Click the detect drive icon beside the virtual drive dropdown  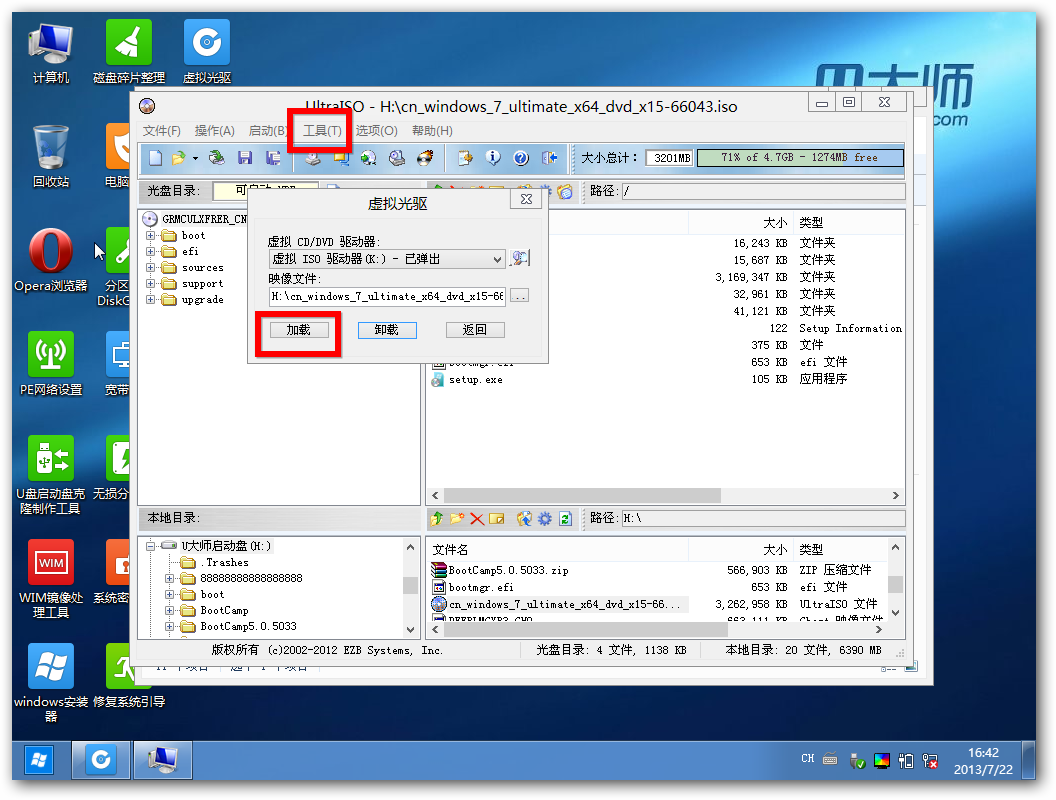pyautogui.click(x=519, y=259)
